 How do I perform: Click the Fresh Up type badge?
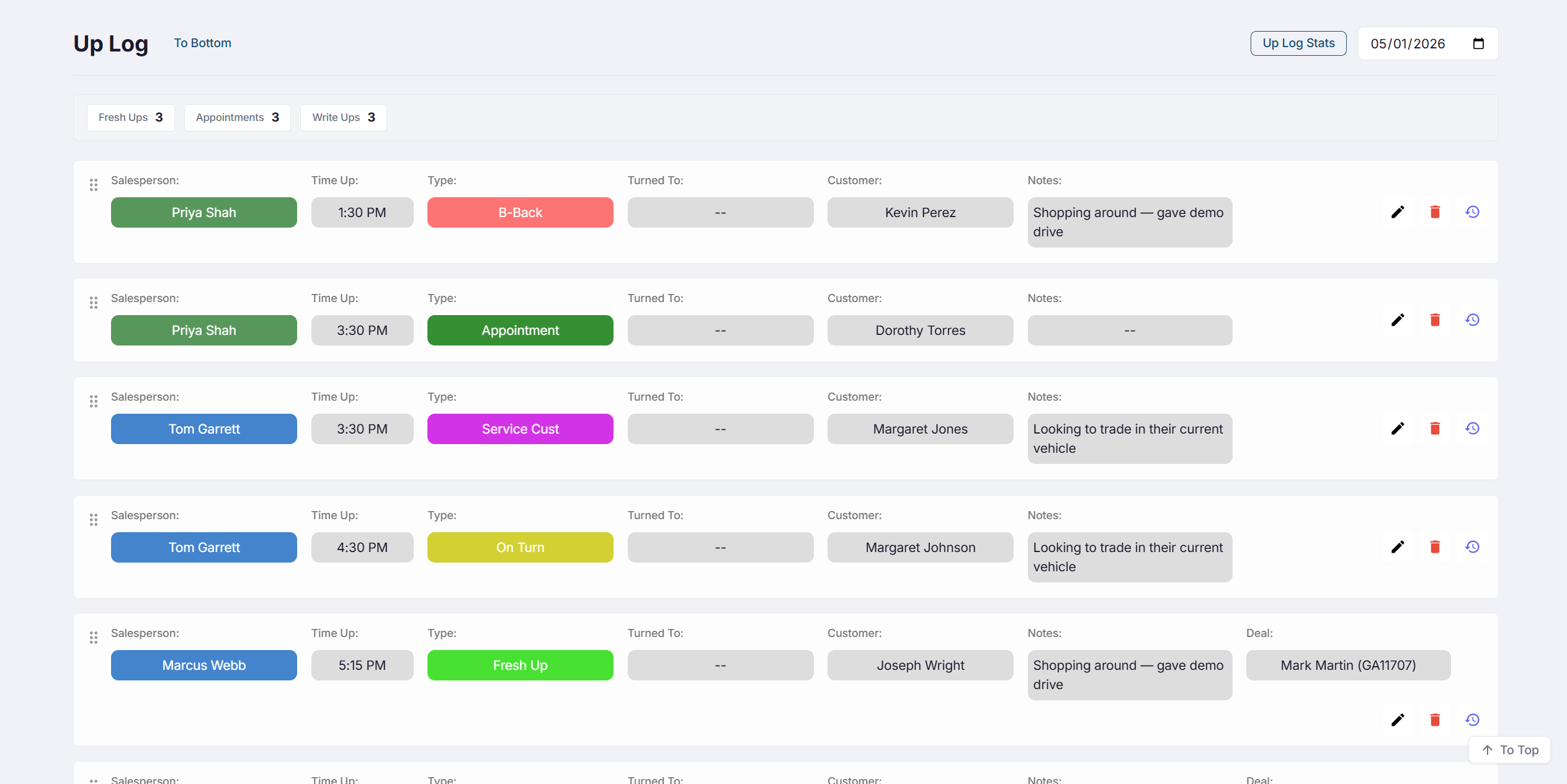(x=520, y=666)
